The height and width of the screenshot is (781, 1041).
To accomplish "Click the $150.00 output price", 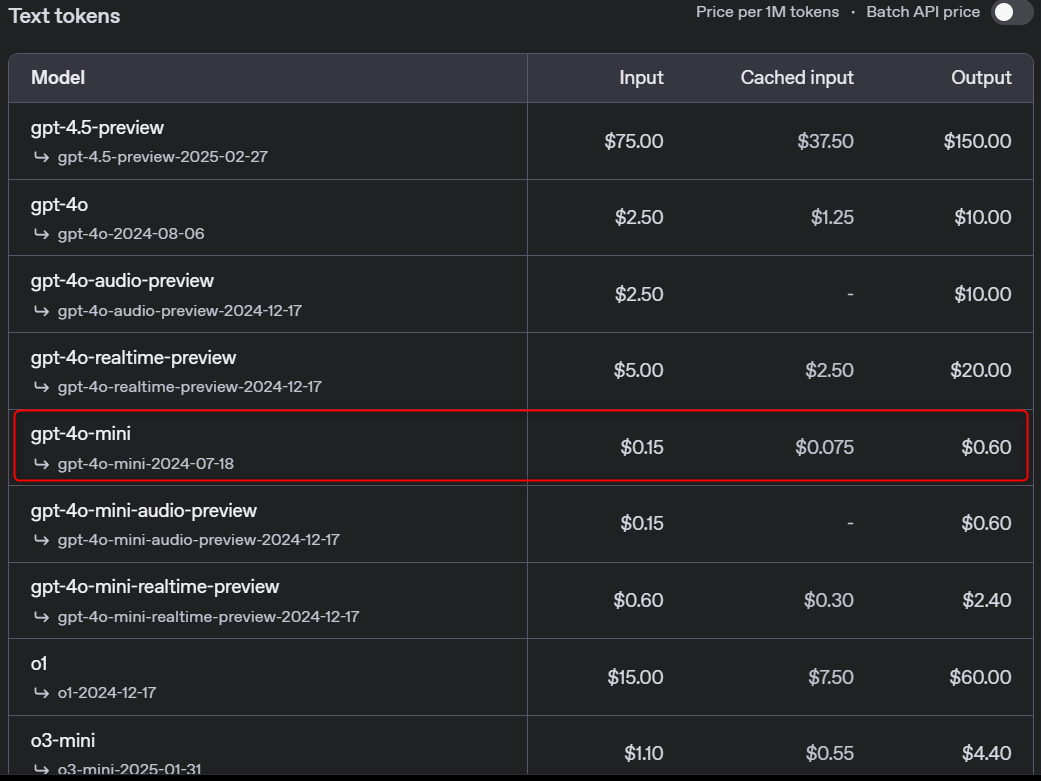I will [x=977, y=141].
